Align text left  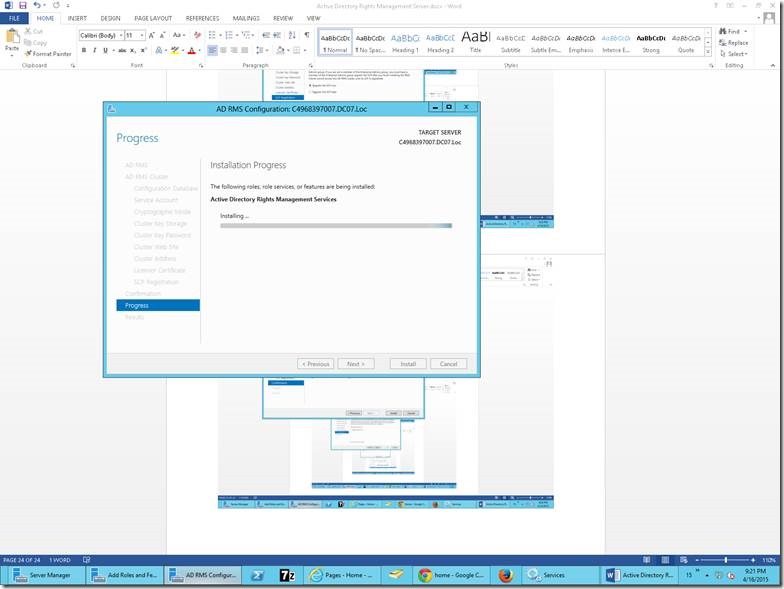tap(212, 50)
